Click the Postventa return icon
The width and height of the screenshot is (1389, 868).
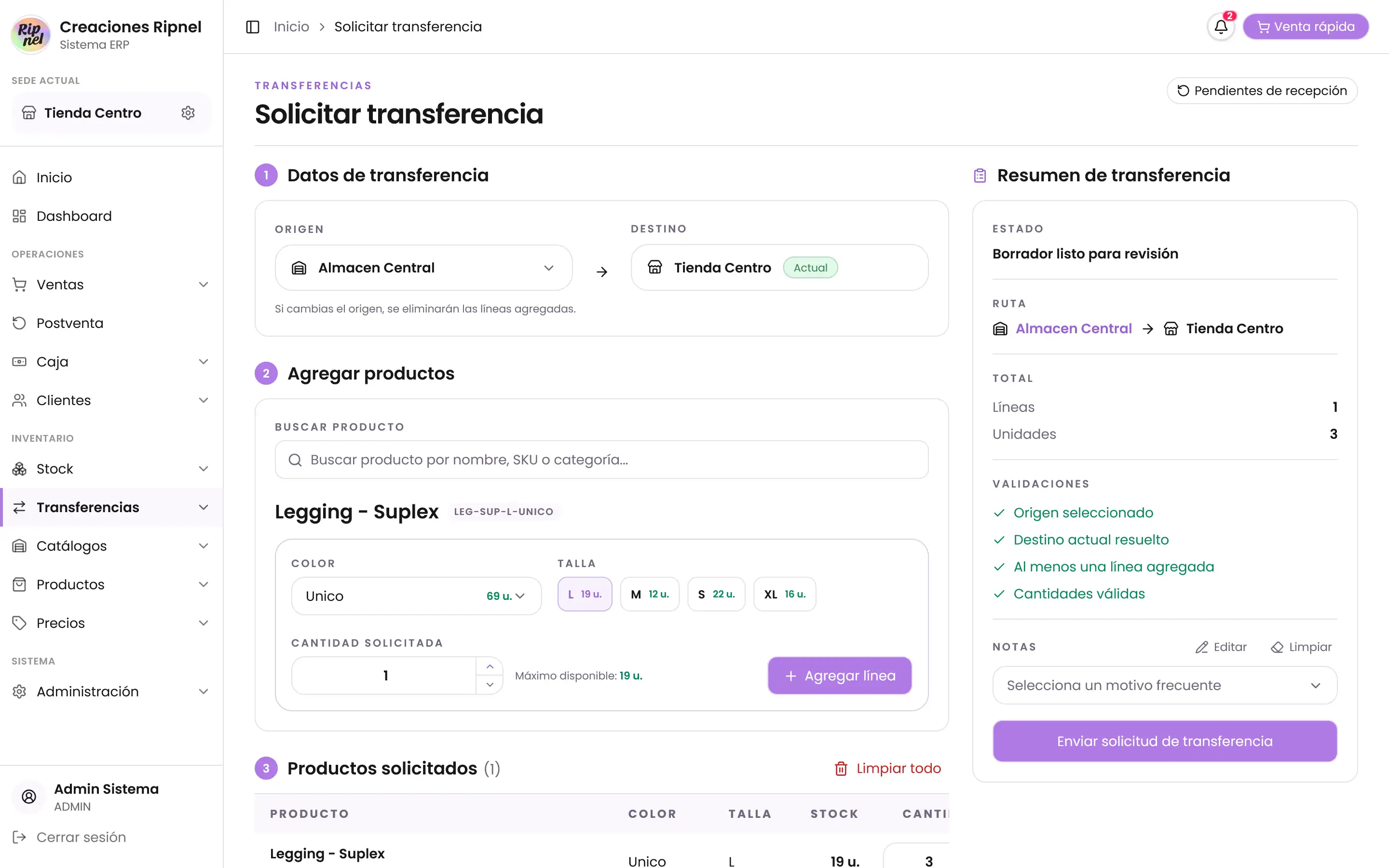coord(19,323)
